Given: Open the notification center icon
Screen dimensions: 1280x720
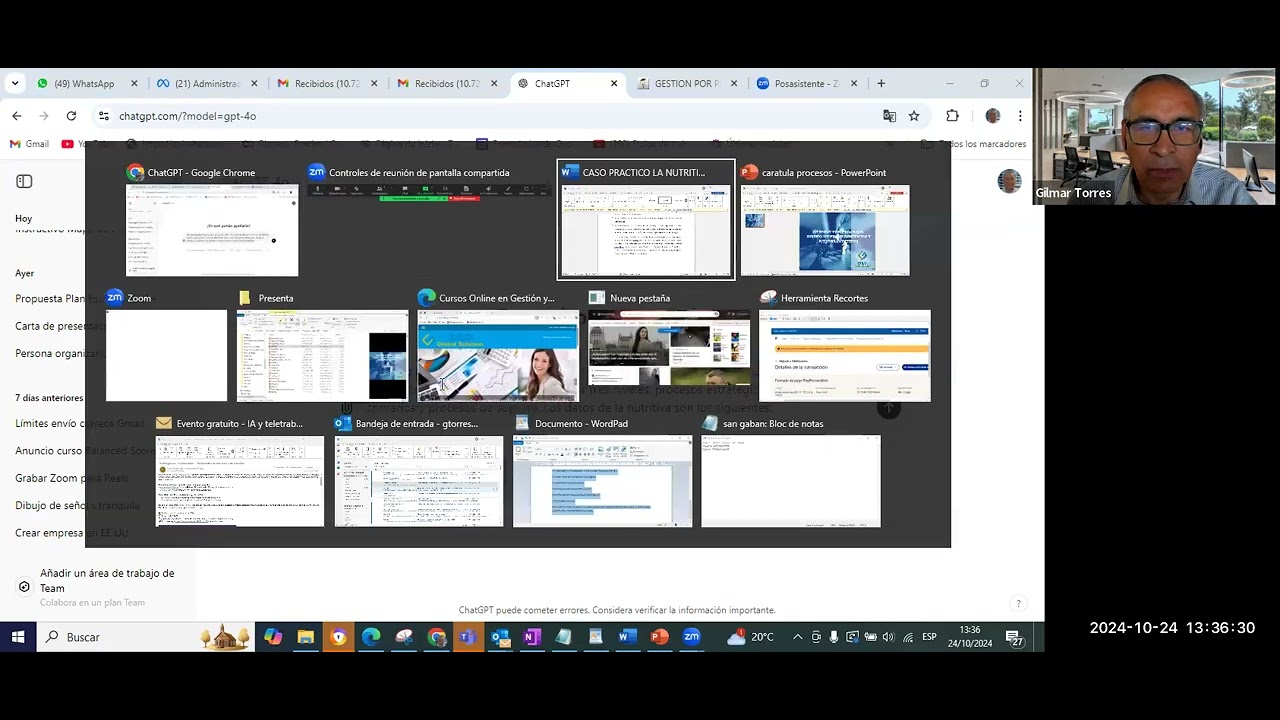Looking at the screenshot, I should point(1014,638).
